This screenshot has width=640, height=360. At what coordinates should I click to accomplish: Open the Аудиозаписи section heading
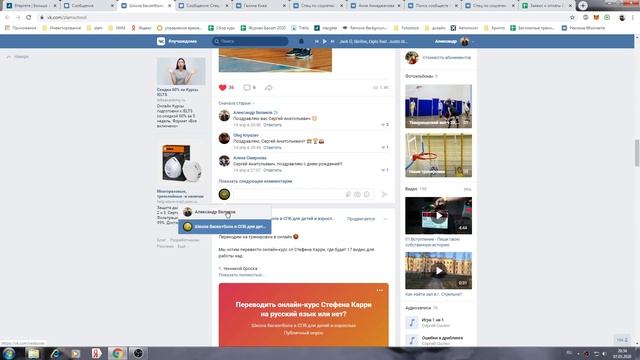(418, 308)
